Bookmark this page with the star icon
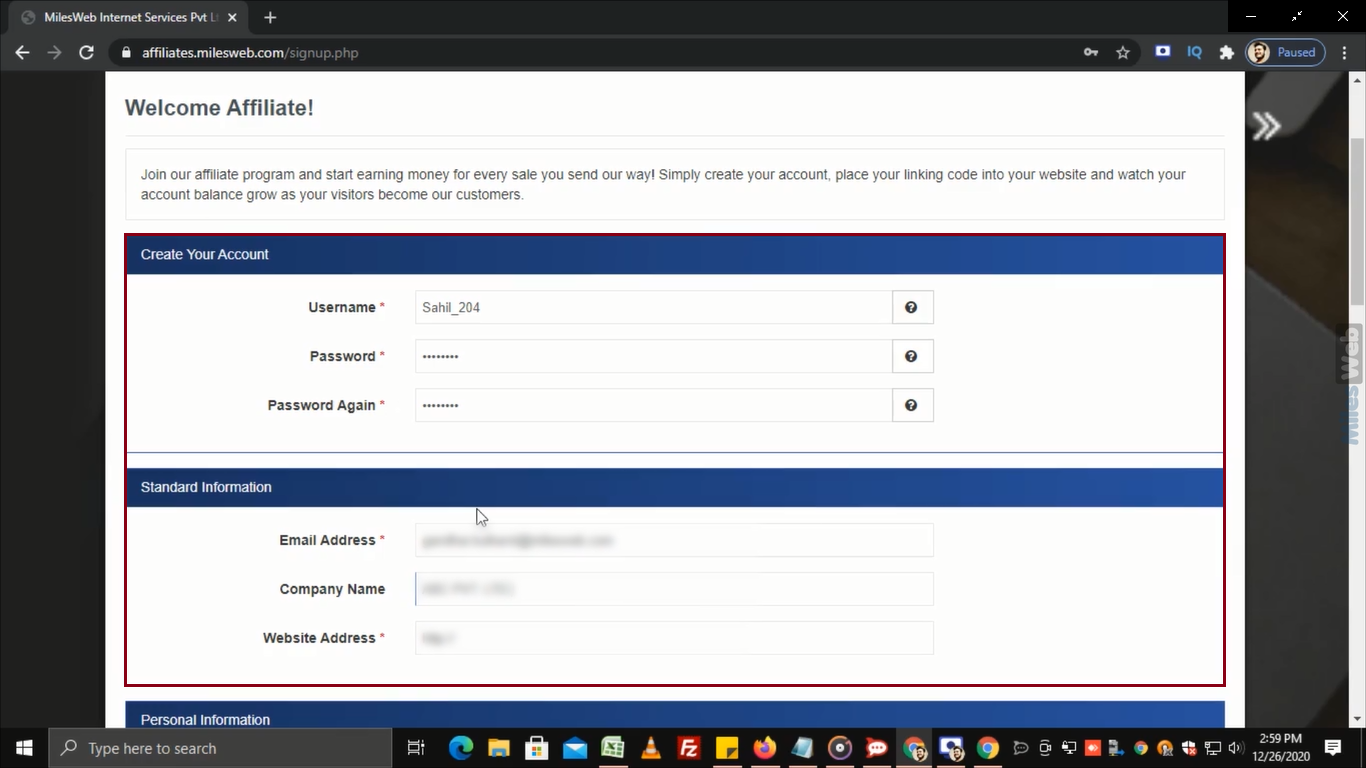The height and width of the screenshot is (768, 1366). [x=1123, y=52]
